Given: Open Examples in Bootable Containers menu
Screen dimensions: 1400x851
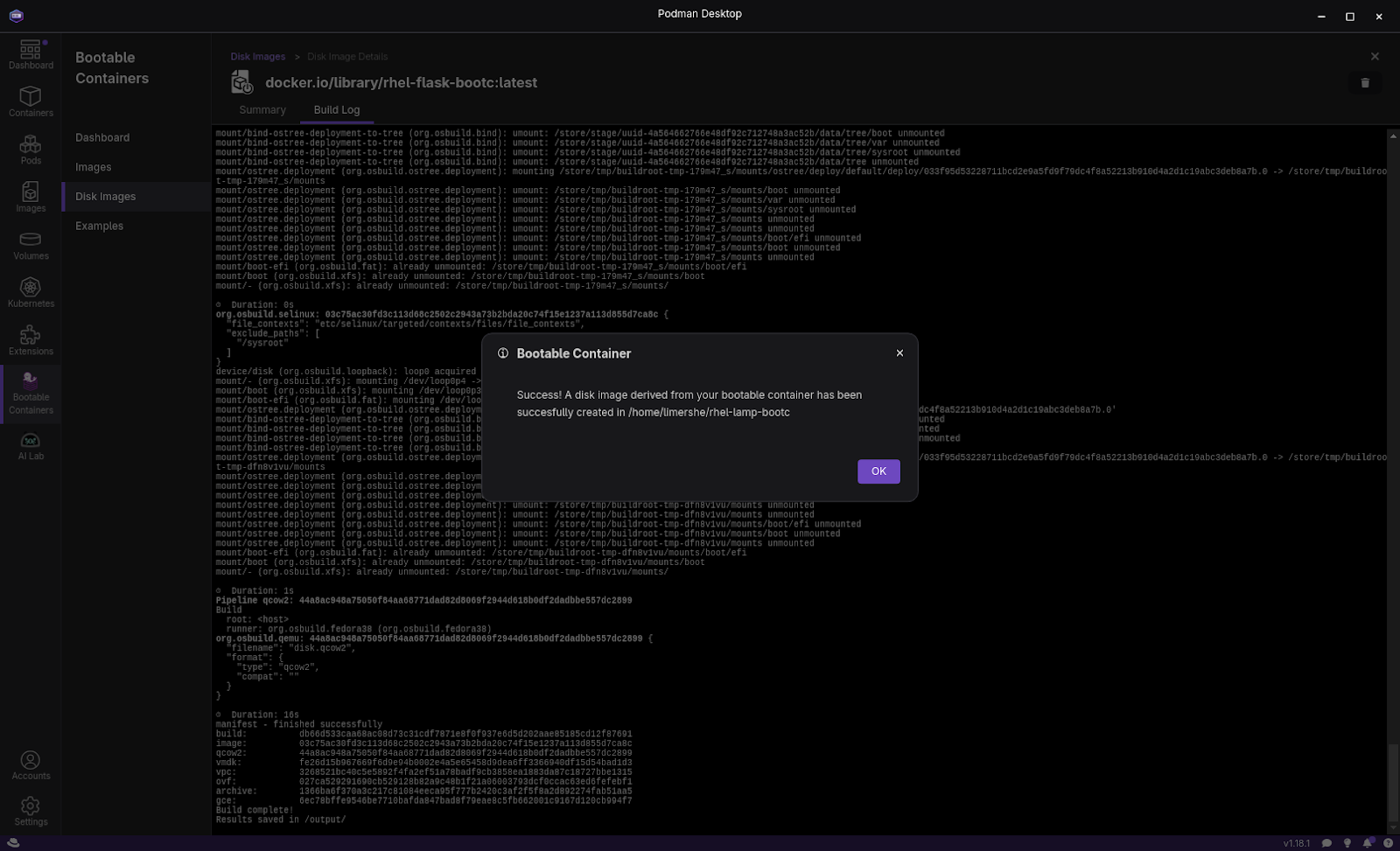Looking at the screenshot, I should coord(99,227).
